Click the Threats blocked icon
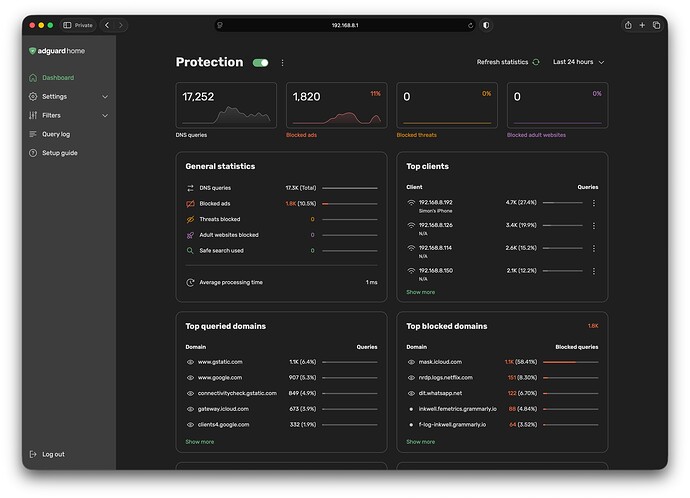The height and width of the screenshot is (498, 690). pyautogui.click(x=190, y=219)
